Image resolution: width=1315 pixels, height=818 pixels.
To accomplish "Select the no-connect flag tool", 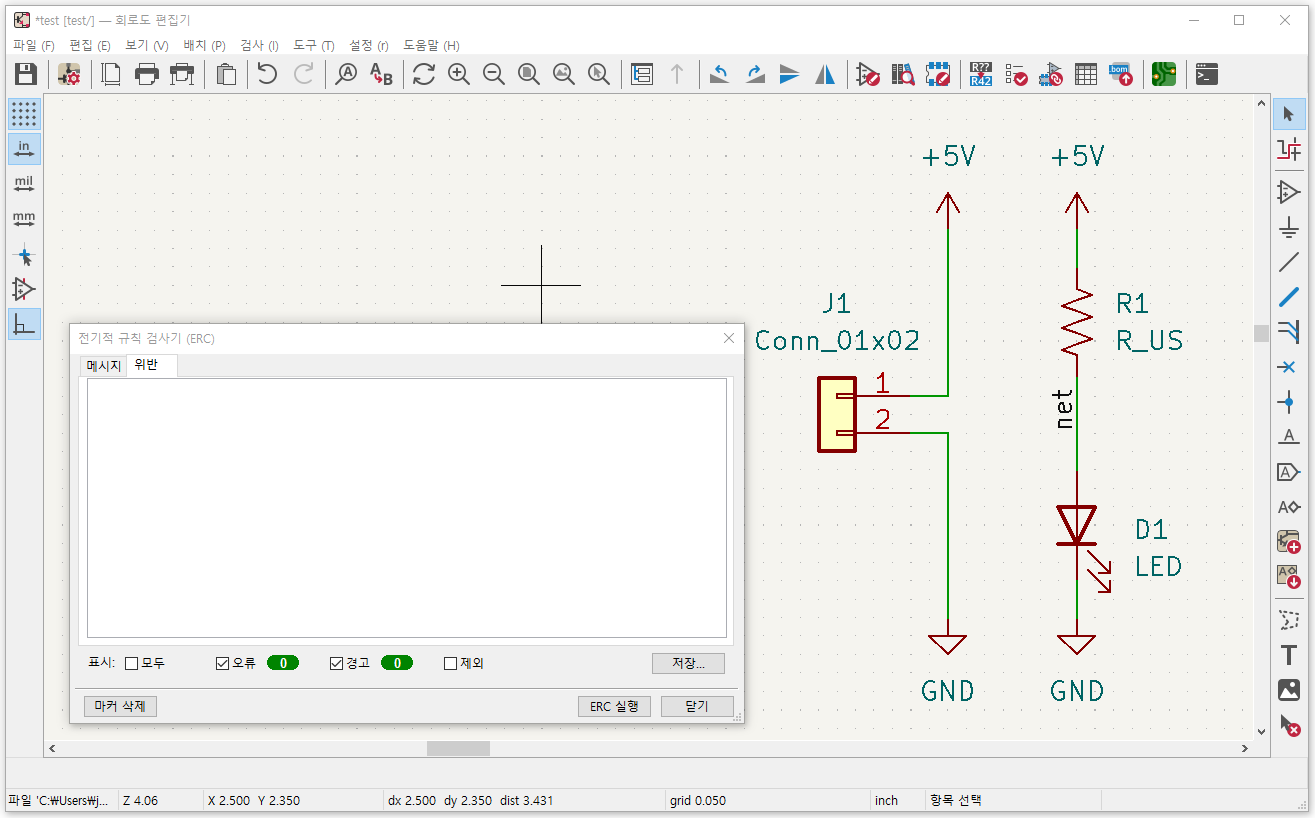I will pos(1289,367).
